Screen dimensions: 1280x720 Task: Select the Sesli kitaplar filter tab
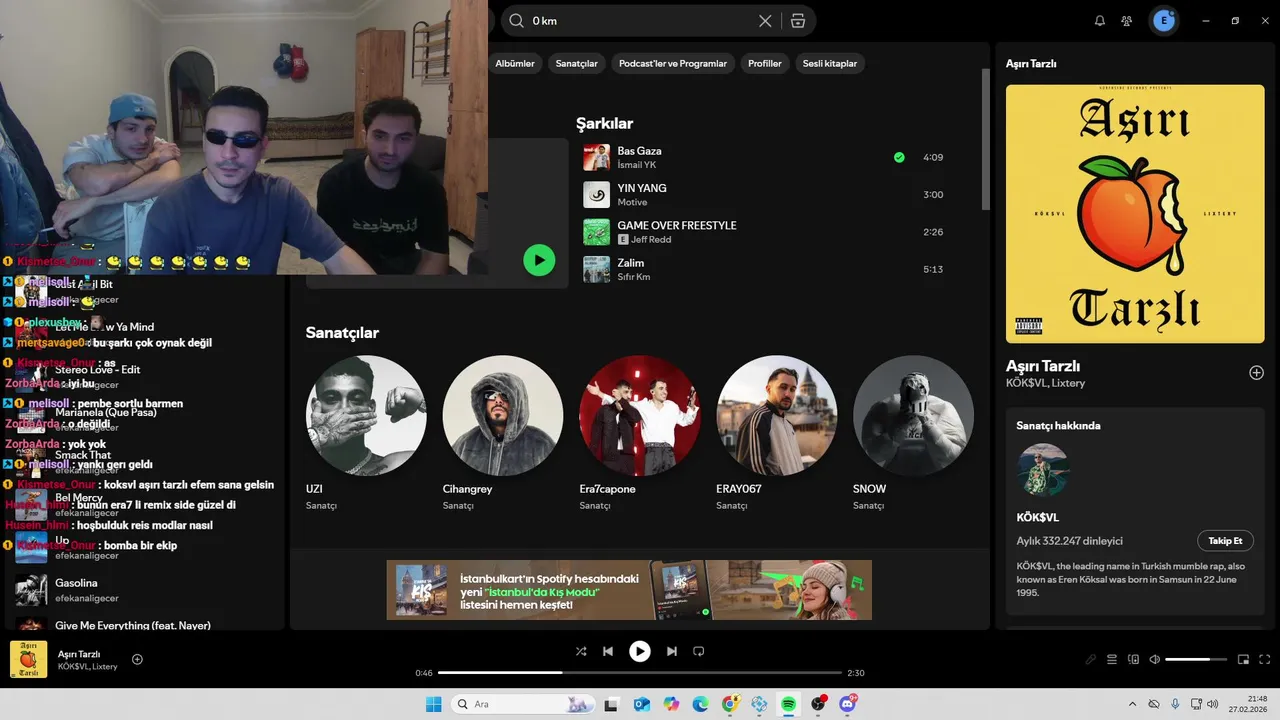(x=830, y=63)
